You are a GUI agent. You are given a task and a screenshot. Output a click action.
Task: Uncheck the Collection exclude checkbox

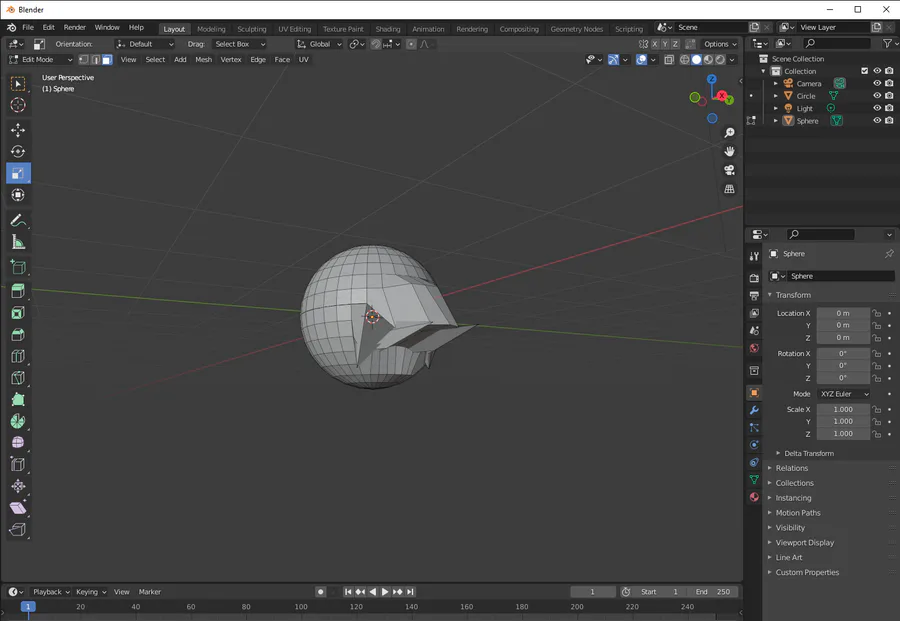point(864,71)
